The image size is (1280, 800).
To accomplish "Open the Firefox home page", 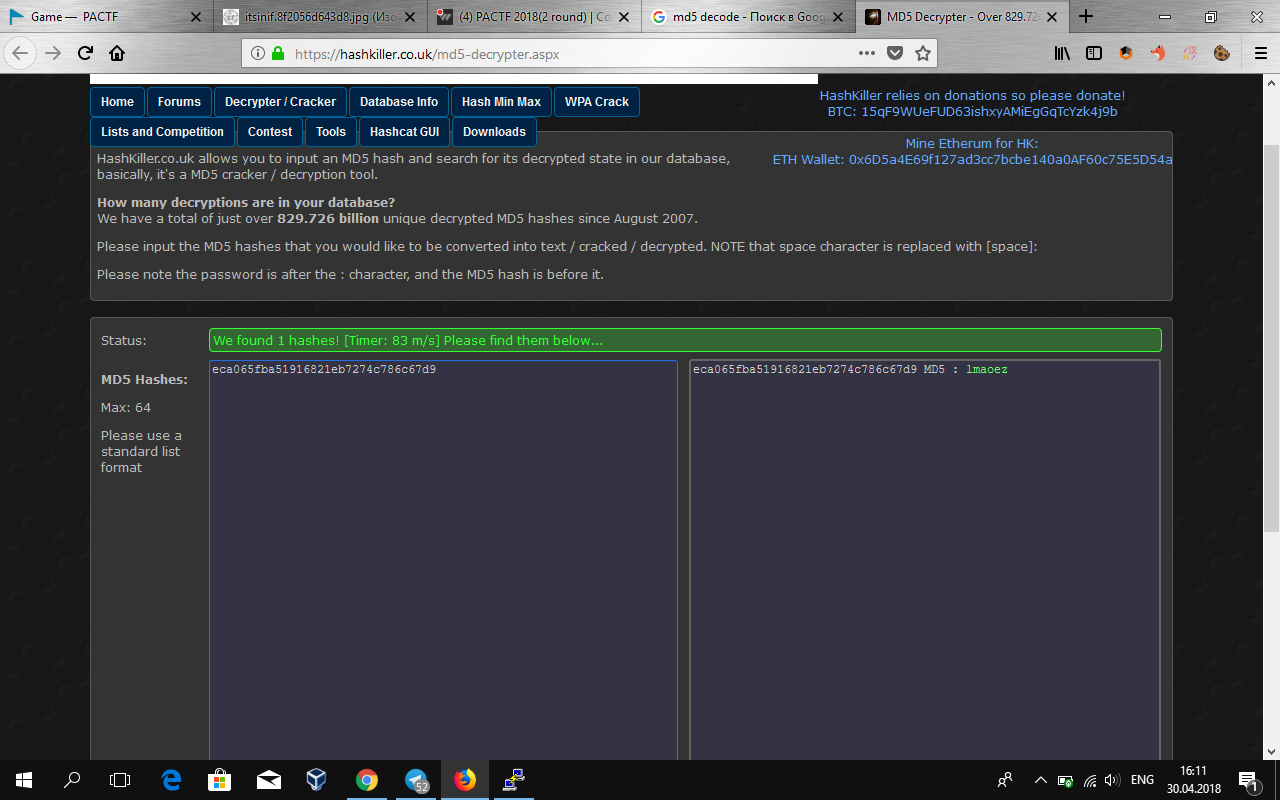I will (117, 53).
